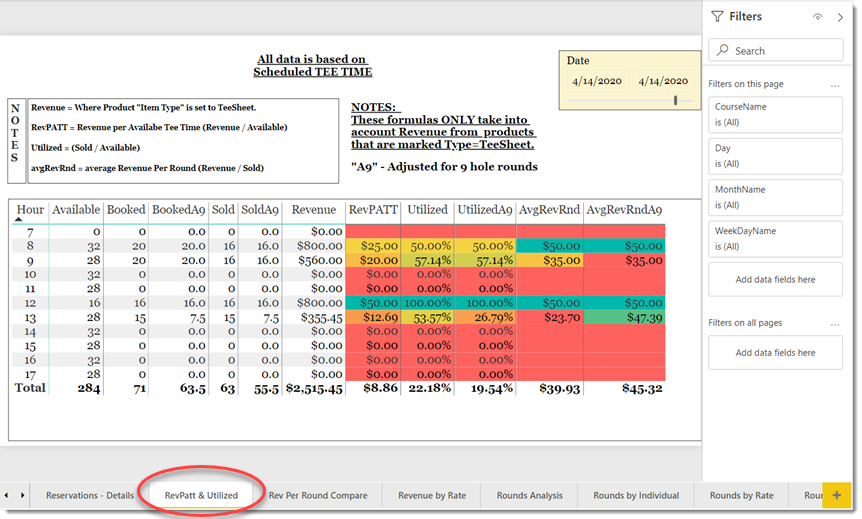
Task: Show previous page tabs with left arrow
Action: coord(7,495)
